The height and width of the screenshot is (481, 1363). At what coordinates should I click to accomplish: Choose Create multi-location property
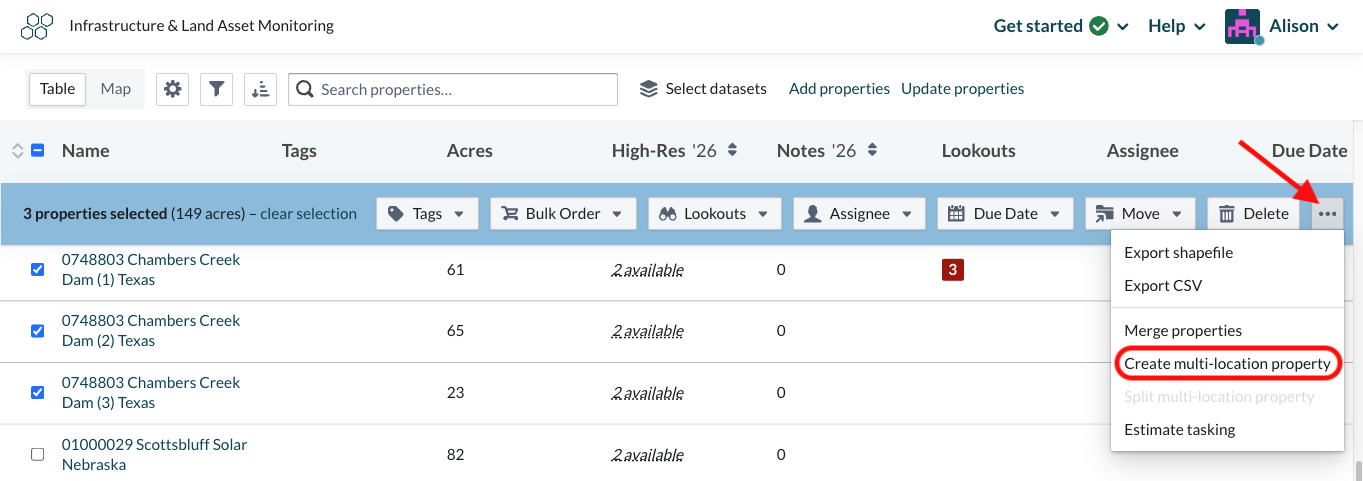pyautogui.click(x=1227, y=364)
